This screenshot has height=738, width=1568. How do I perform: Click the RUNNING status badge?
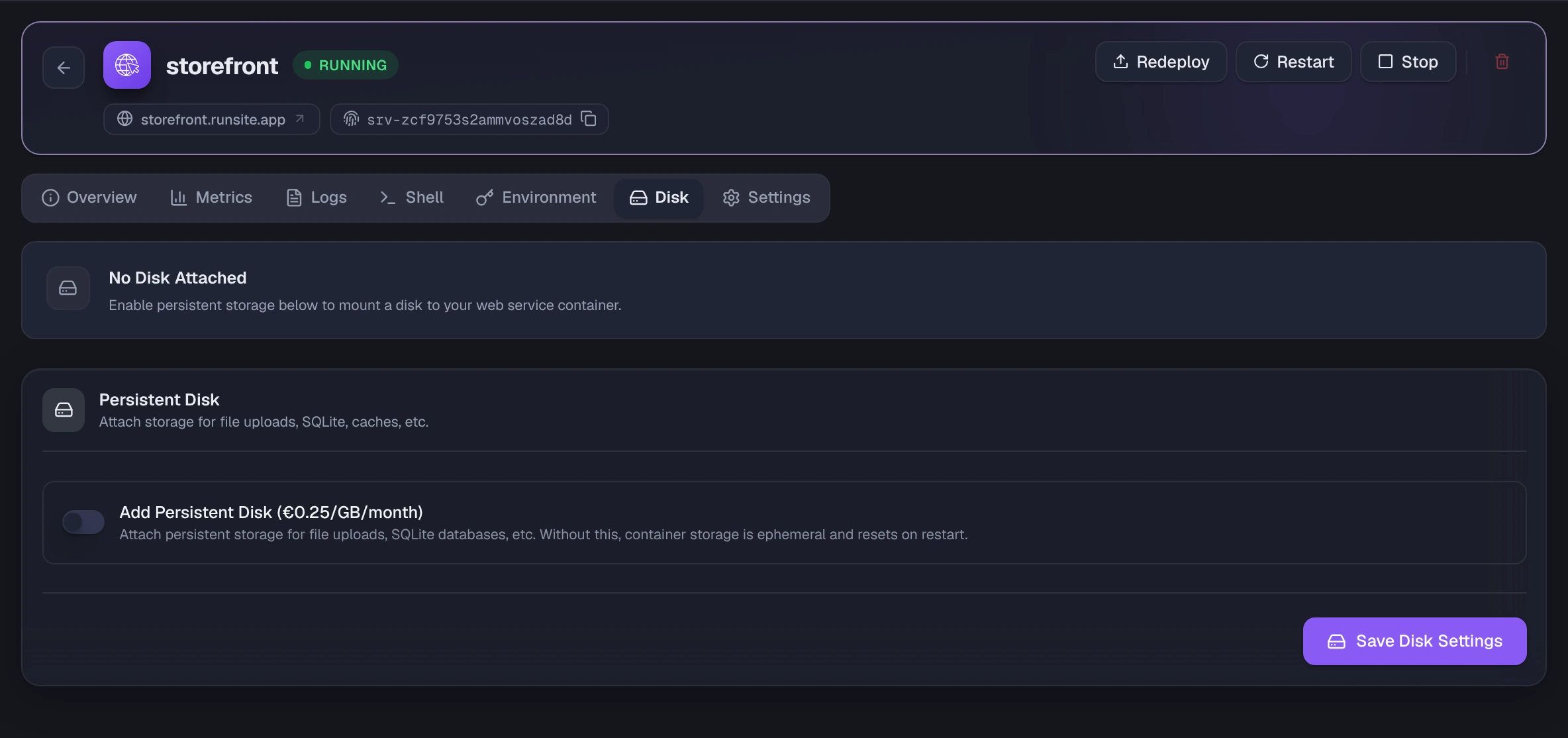coord(346,65)
